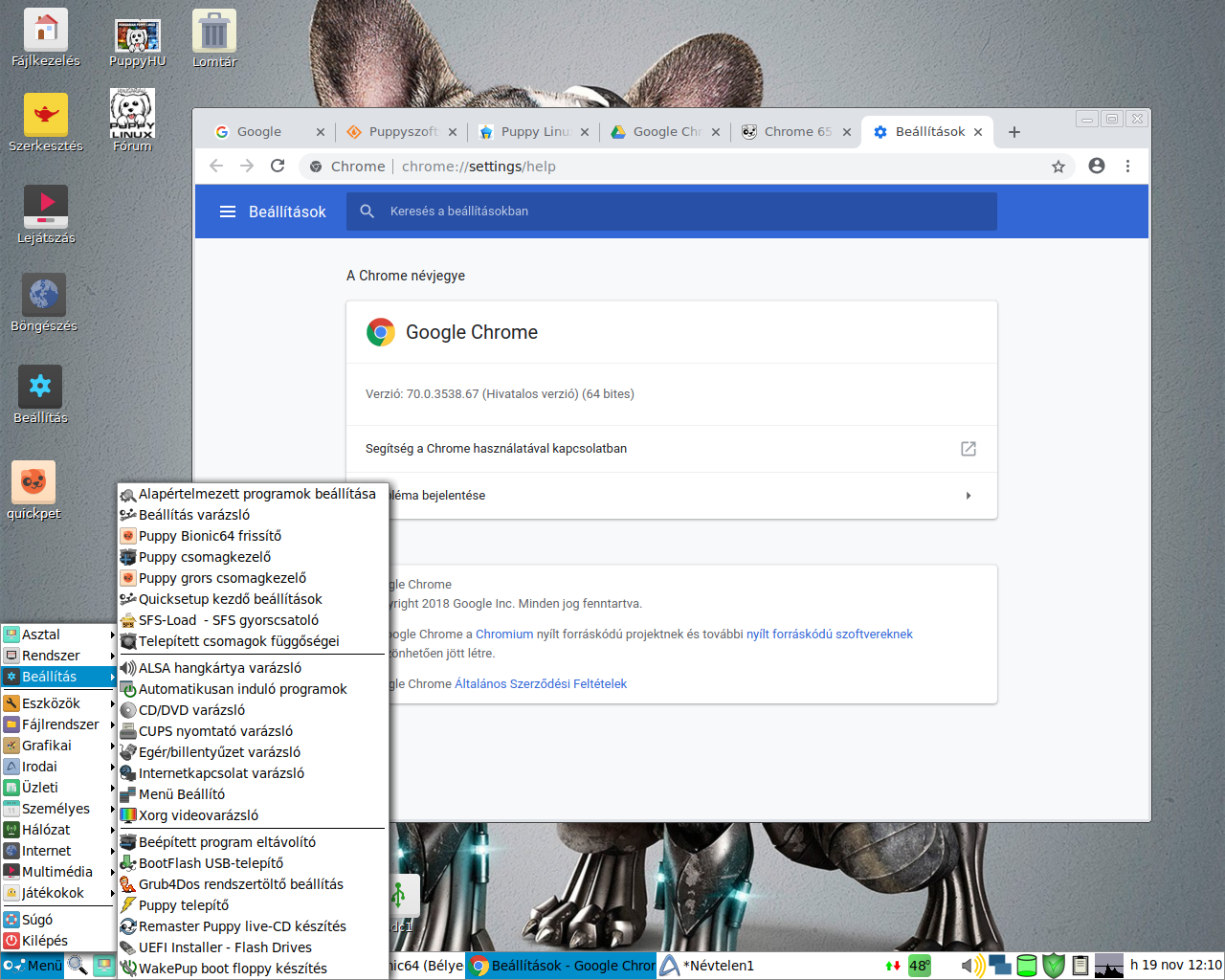Expand the Asztal submenu
Image resolution: width=1225 pixels, height=980 pixels.
click(58, 635)
